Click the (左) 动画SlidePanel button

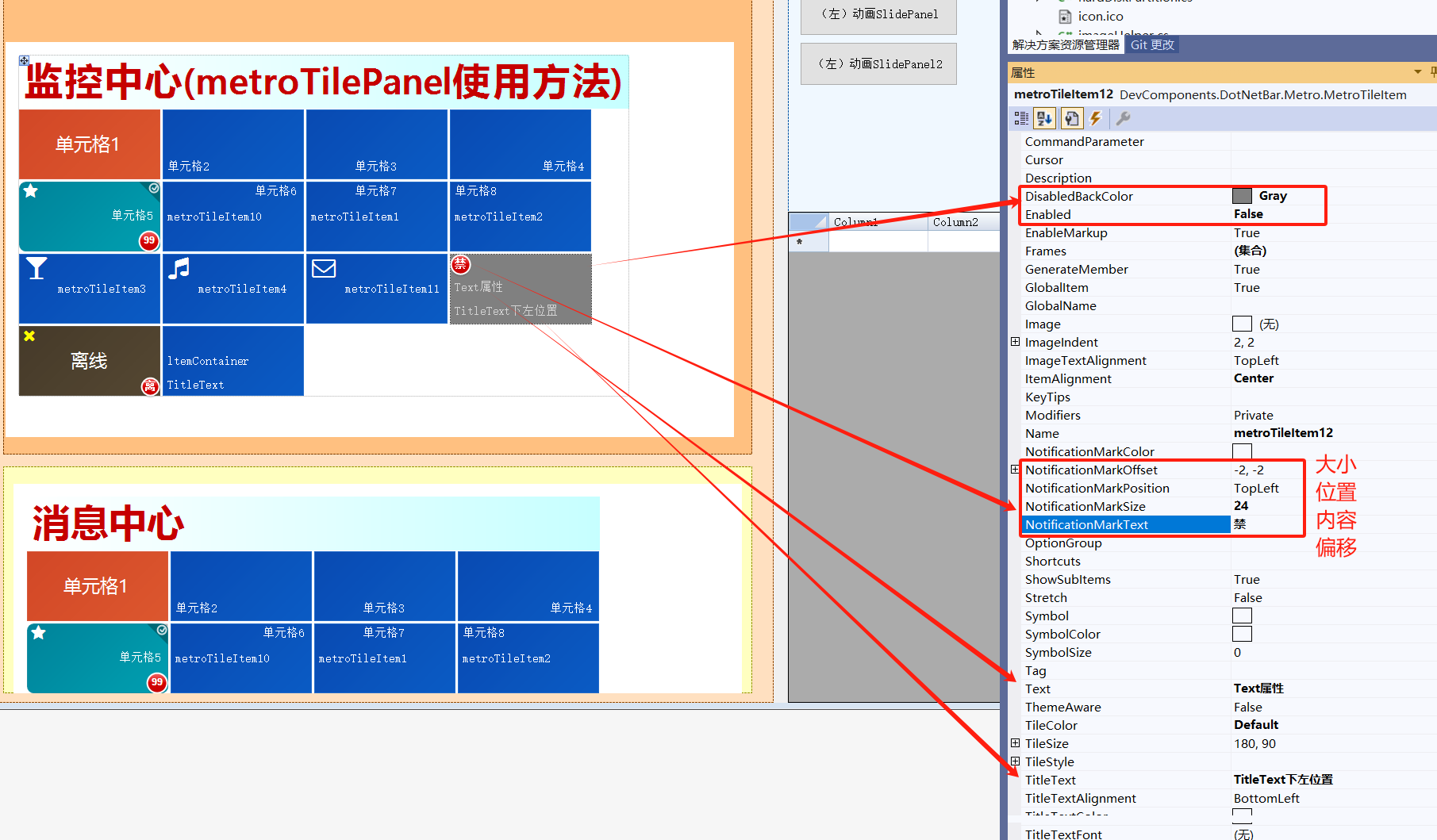(878, 14)
